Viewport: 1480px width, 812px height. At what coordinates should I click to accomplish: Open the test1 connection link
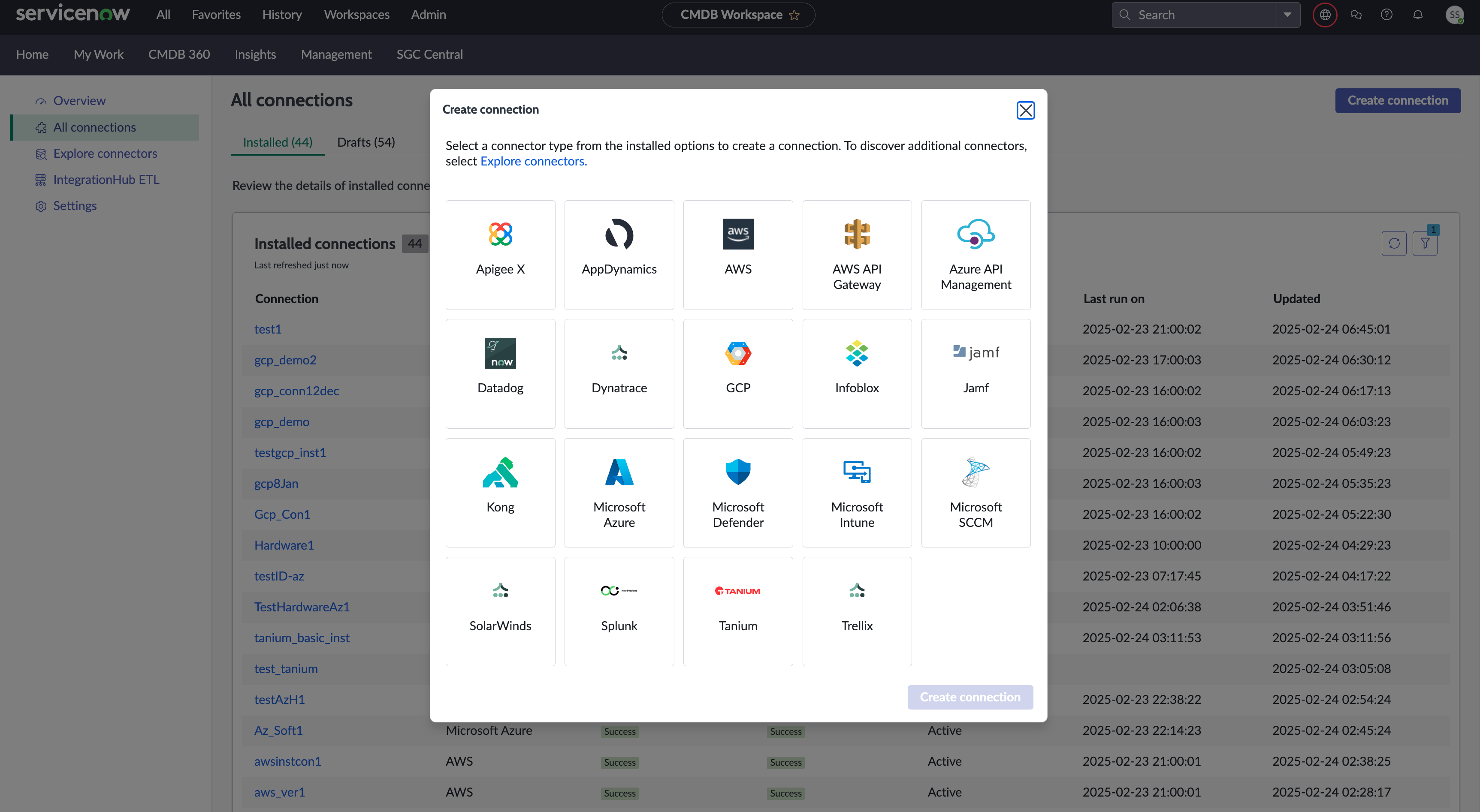(268, 329)
